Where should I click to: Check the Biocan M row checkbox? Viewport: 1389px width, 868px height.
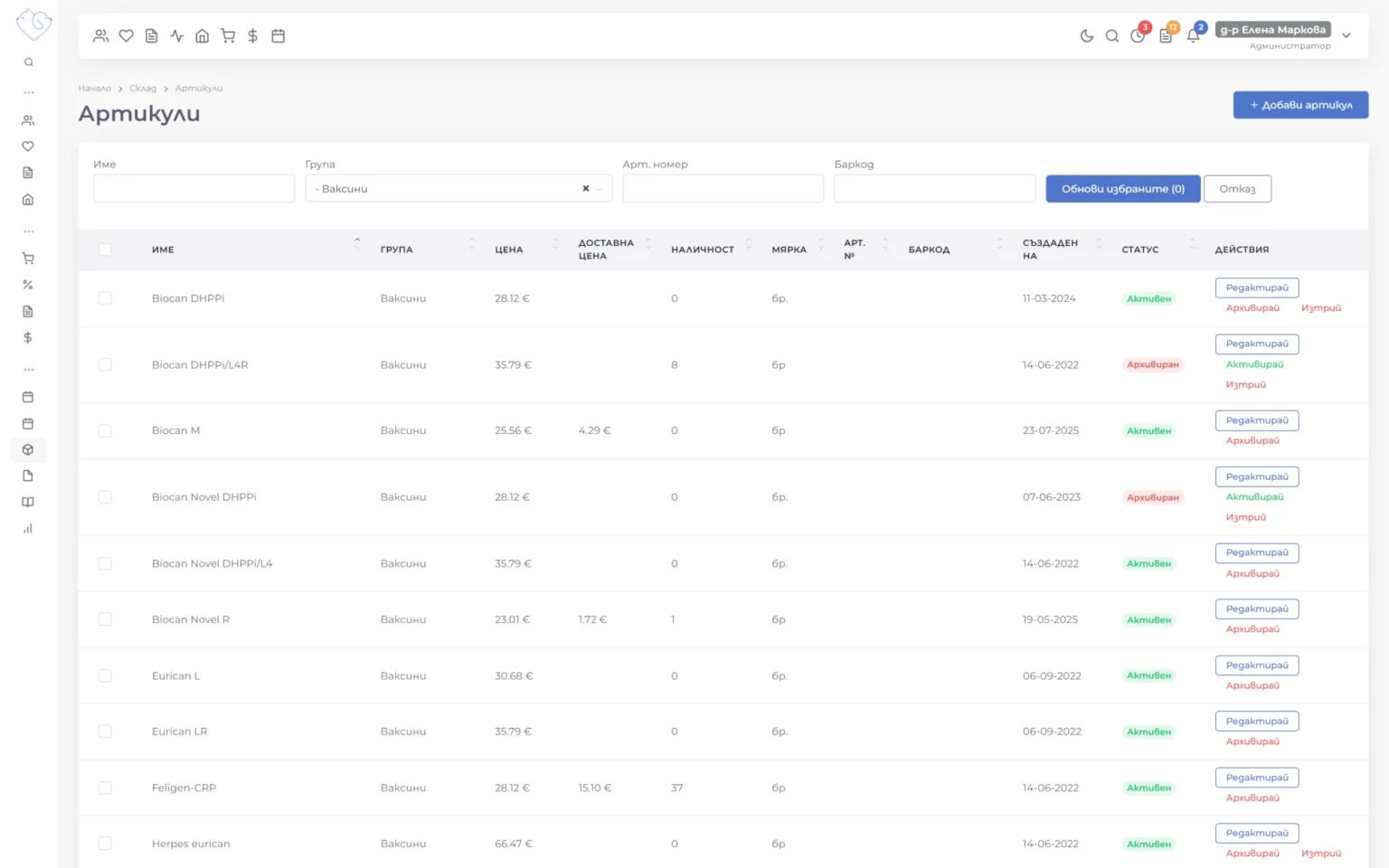pyautogui.click(x=105, y=431)
